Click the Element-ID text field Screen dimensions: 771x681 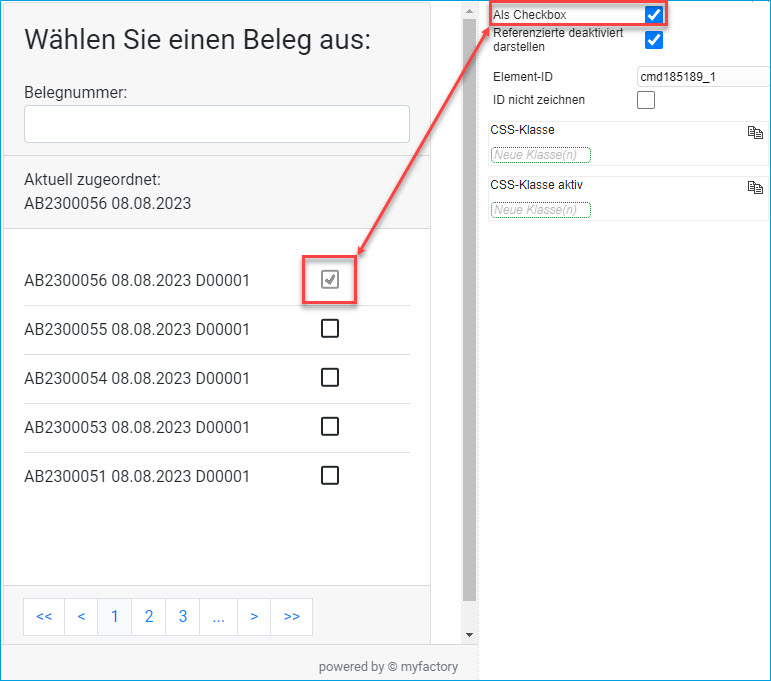click(703, 77)
